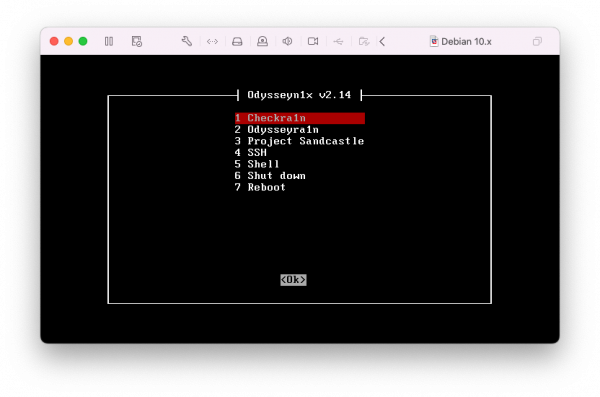Collapse toolbar with left chevron
600x397 pixels.
tap(382, 41)
